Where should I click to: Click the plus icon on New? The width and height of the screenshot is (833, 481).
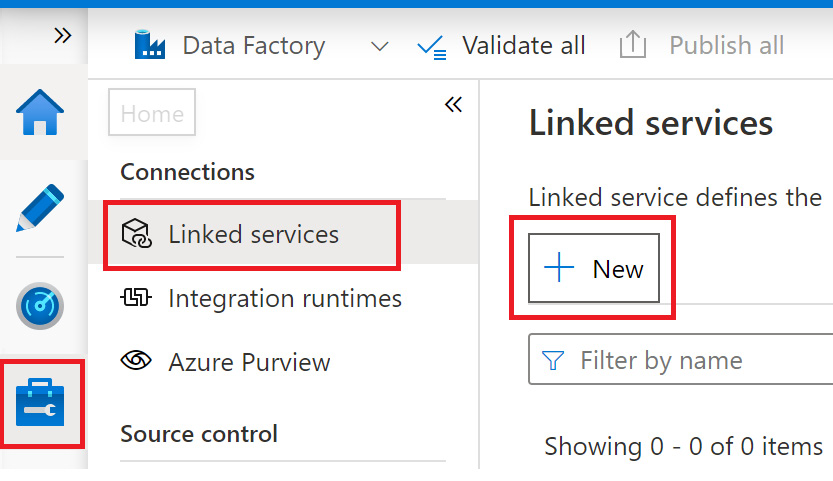pos(559,268)
